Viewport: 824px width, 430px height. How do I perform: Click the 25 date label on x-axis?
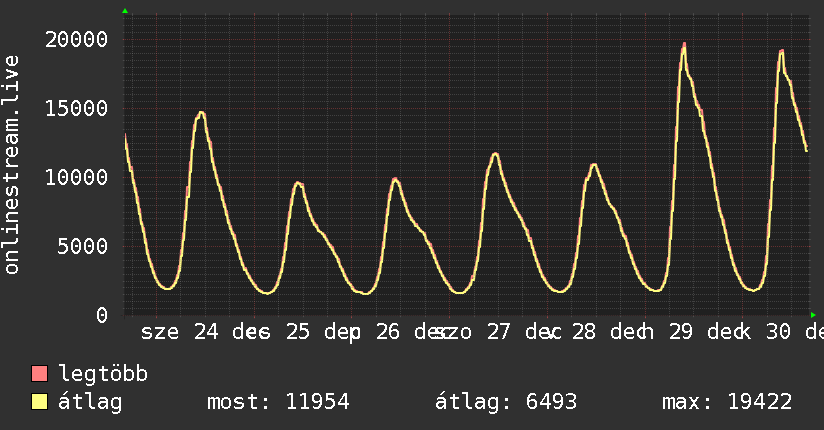(298, 332)
